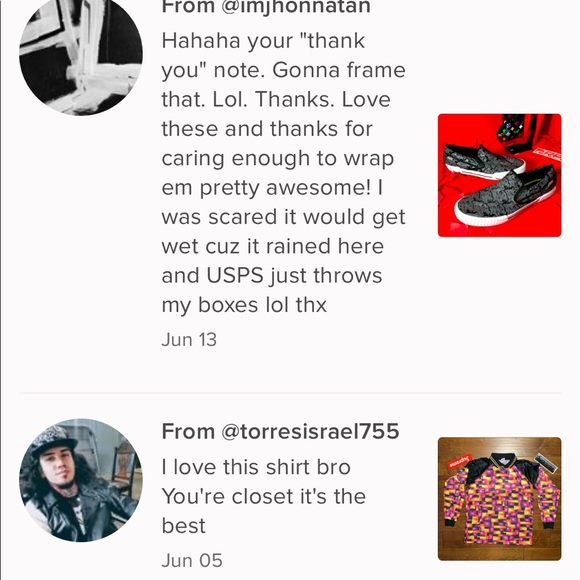Image resolution: width=580 pixels, height=580 pixels.
Task: Tap the 'Hahaha your "thank' review line
Action: 263,41
